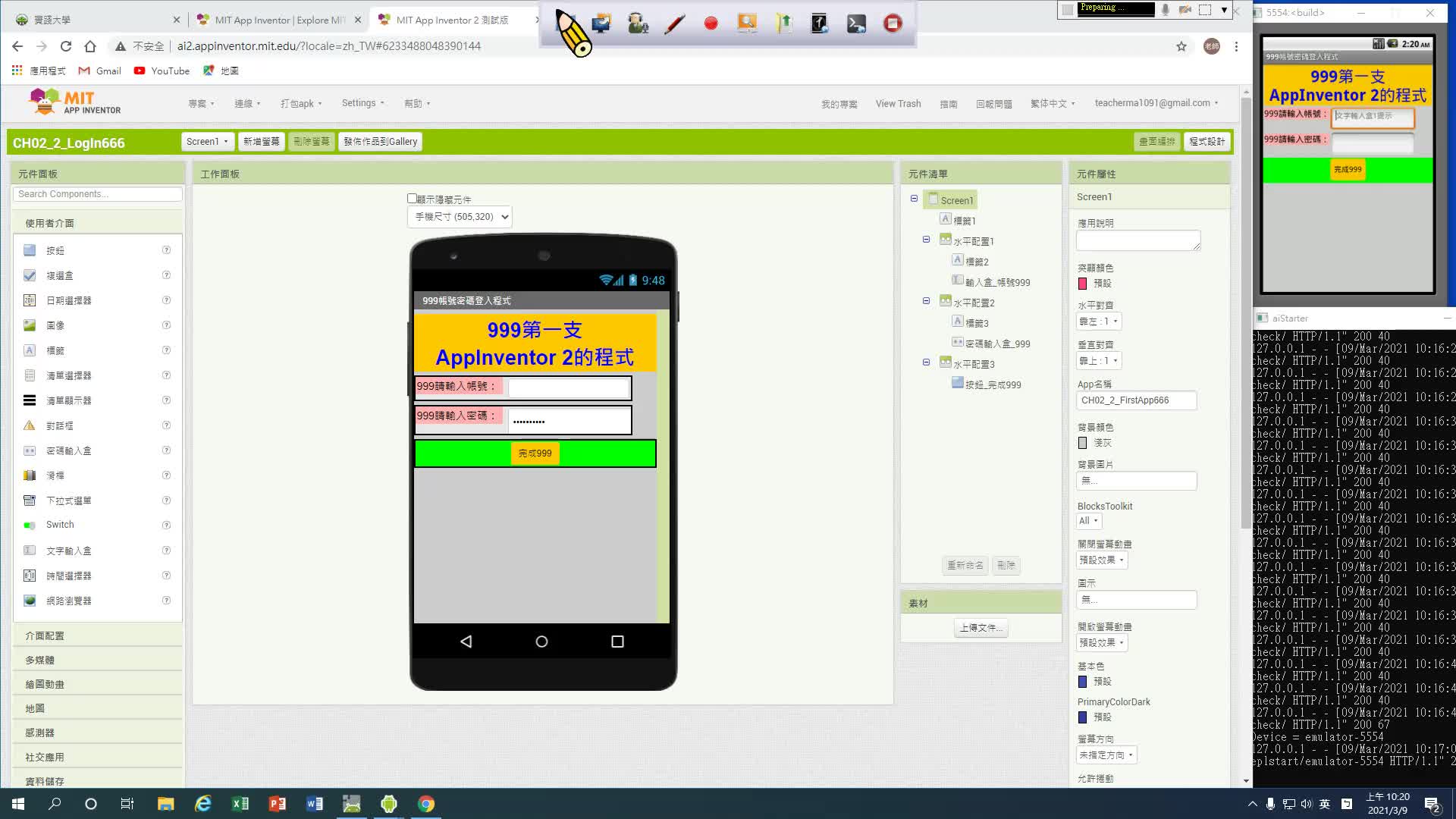Collapse the HorizontalArrangement2 tree node

[x=926, y=301]
